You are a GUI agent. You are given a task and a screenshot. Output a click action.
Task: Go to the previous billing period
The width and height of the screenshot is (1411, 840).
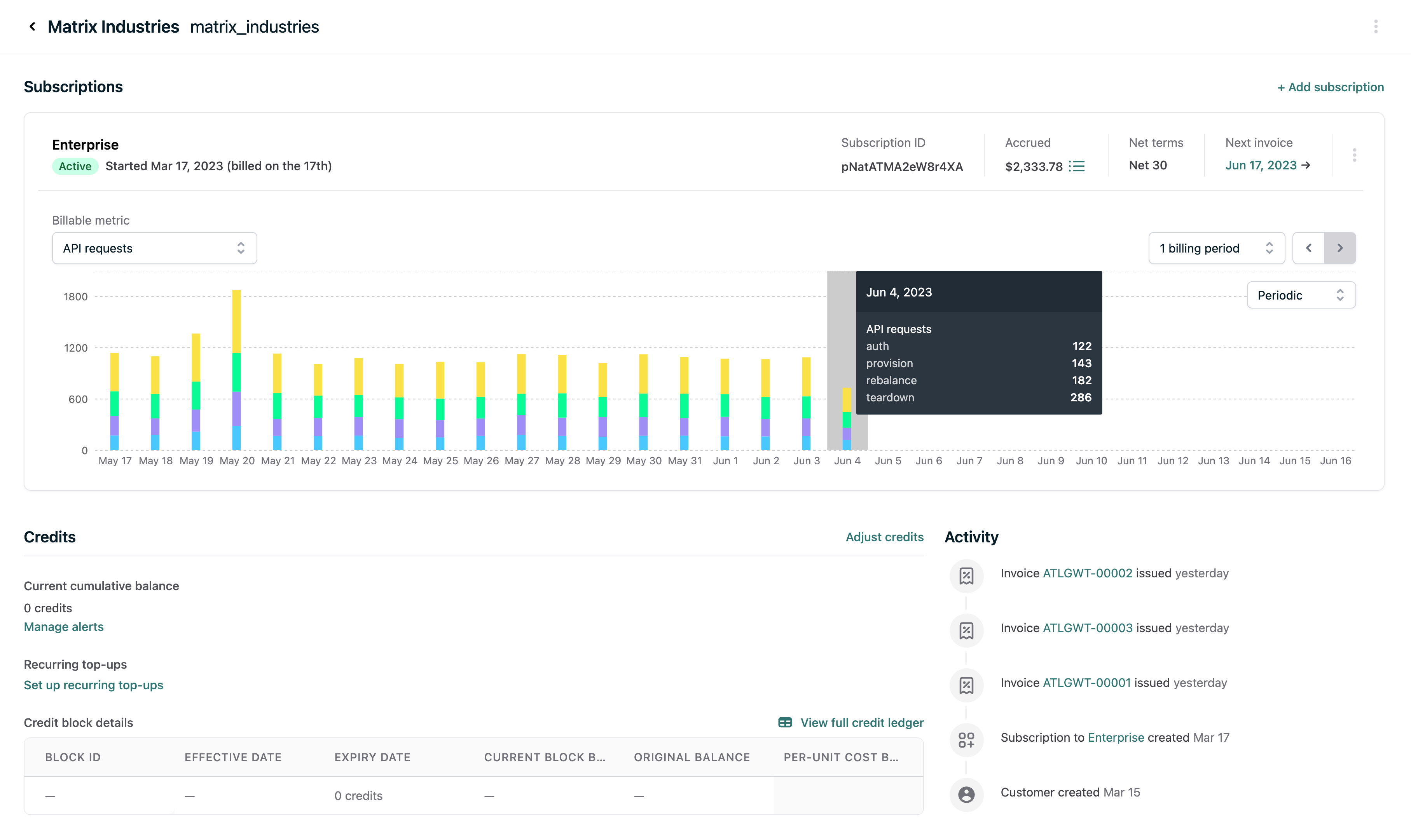tap(1308, 248)
